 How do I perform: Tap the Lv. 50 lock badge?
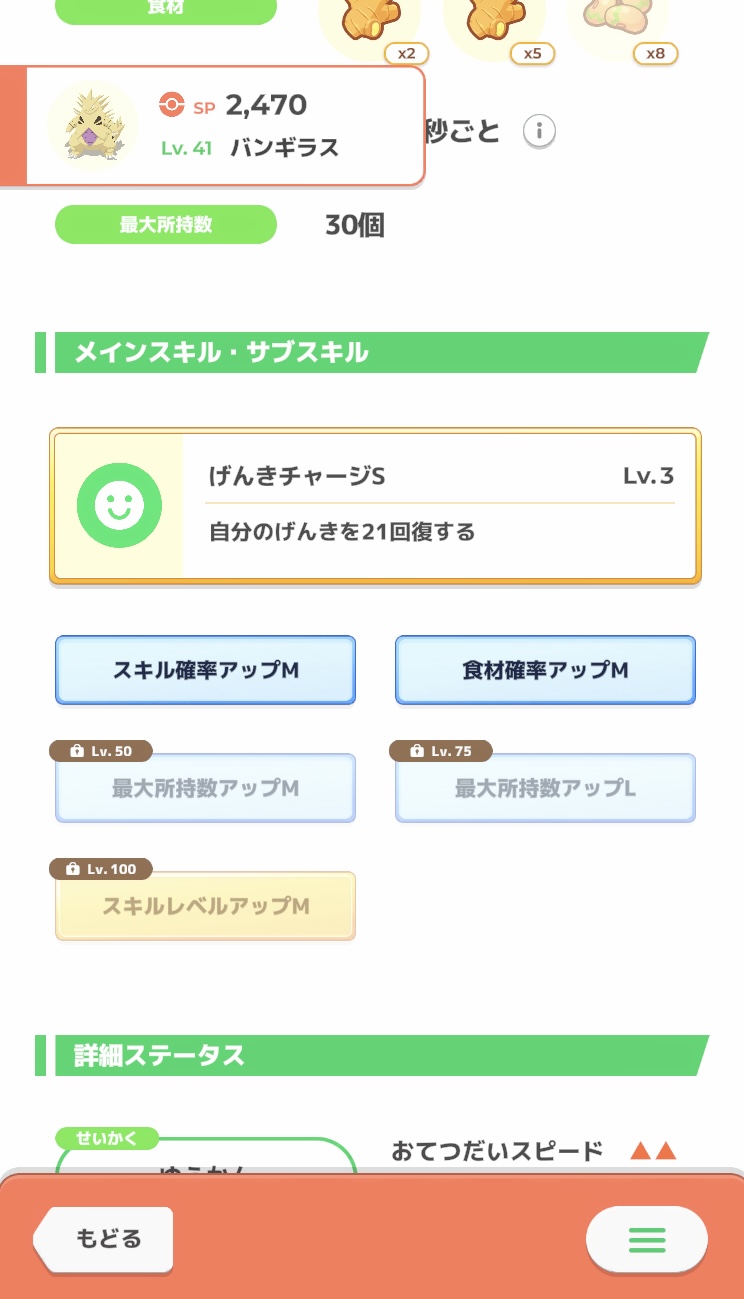(104, 751)
